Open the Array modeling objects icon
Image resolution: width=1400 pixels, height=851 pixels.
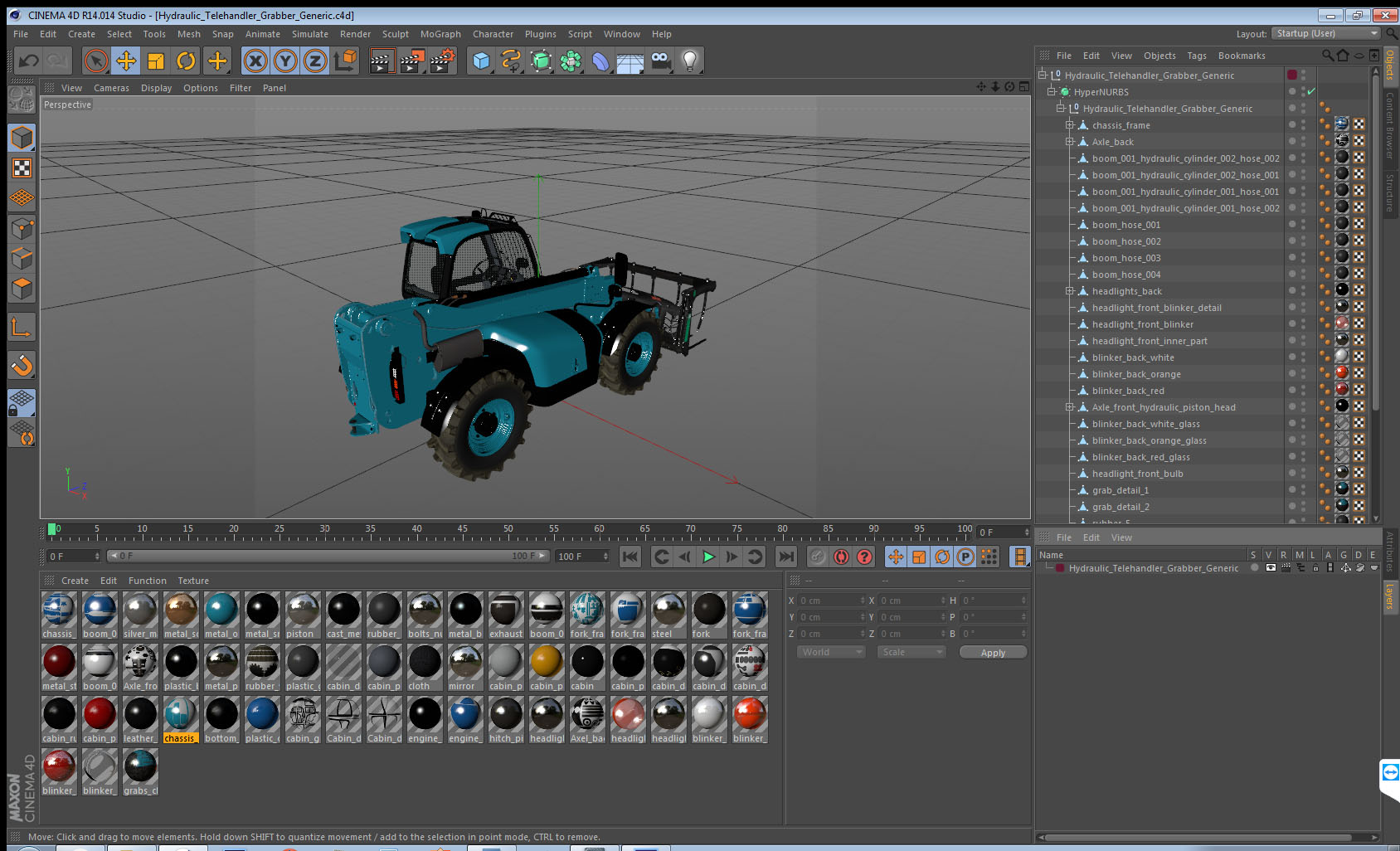571,61
